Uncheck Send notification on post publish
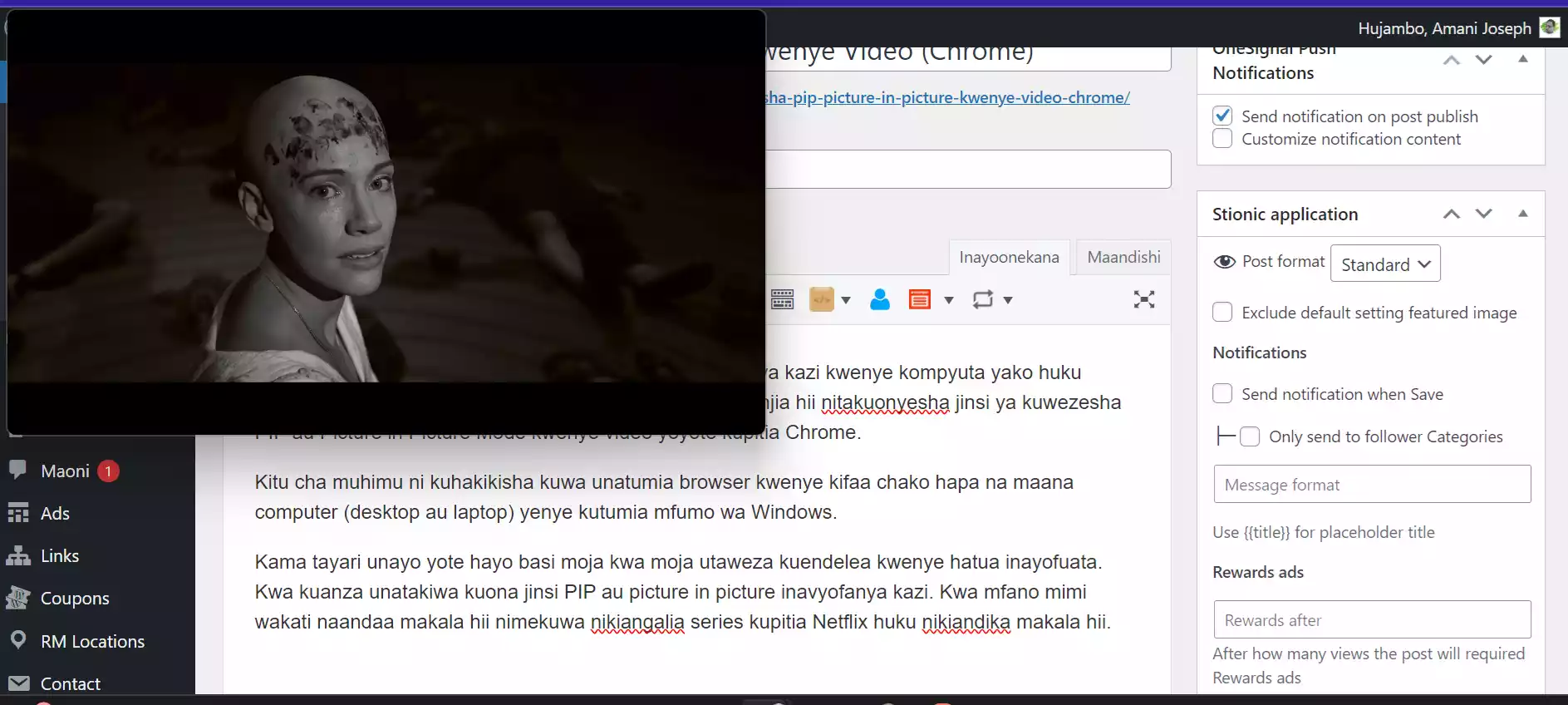Viewport: 1568px width, 705px height. click(1222, 116)
